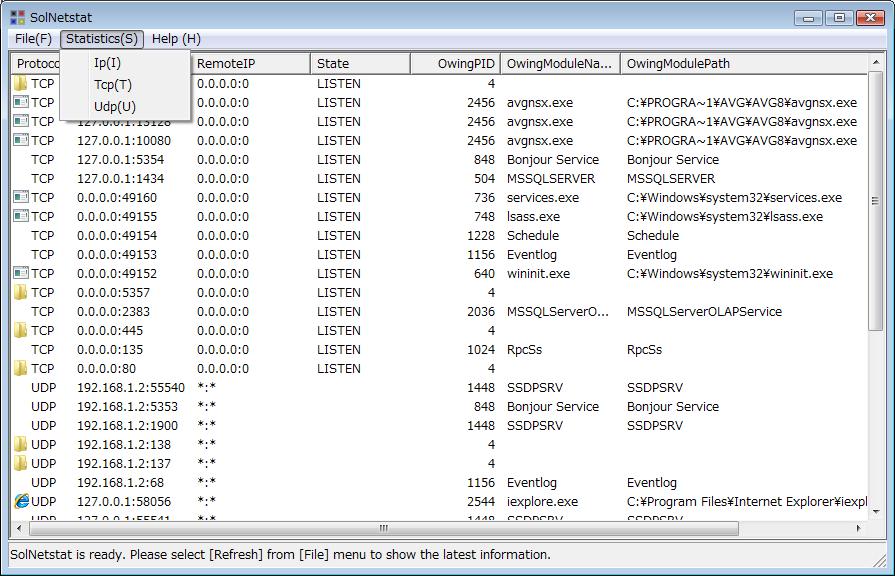This screenshot has height=576, width=895.
Task: Click Schedule module name cell
Action: 533,235
